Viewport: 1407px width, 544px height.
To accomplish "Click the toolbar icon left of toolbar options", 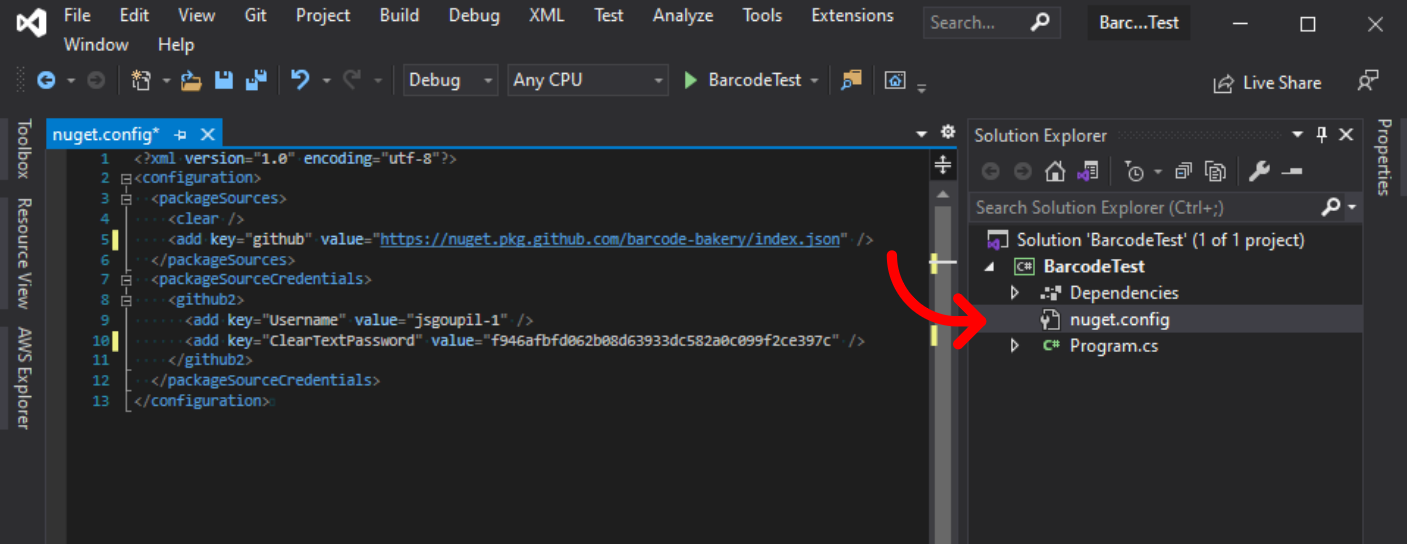I will 896,81.
